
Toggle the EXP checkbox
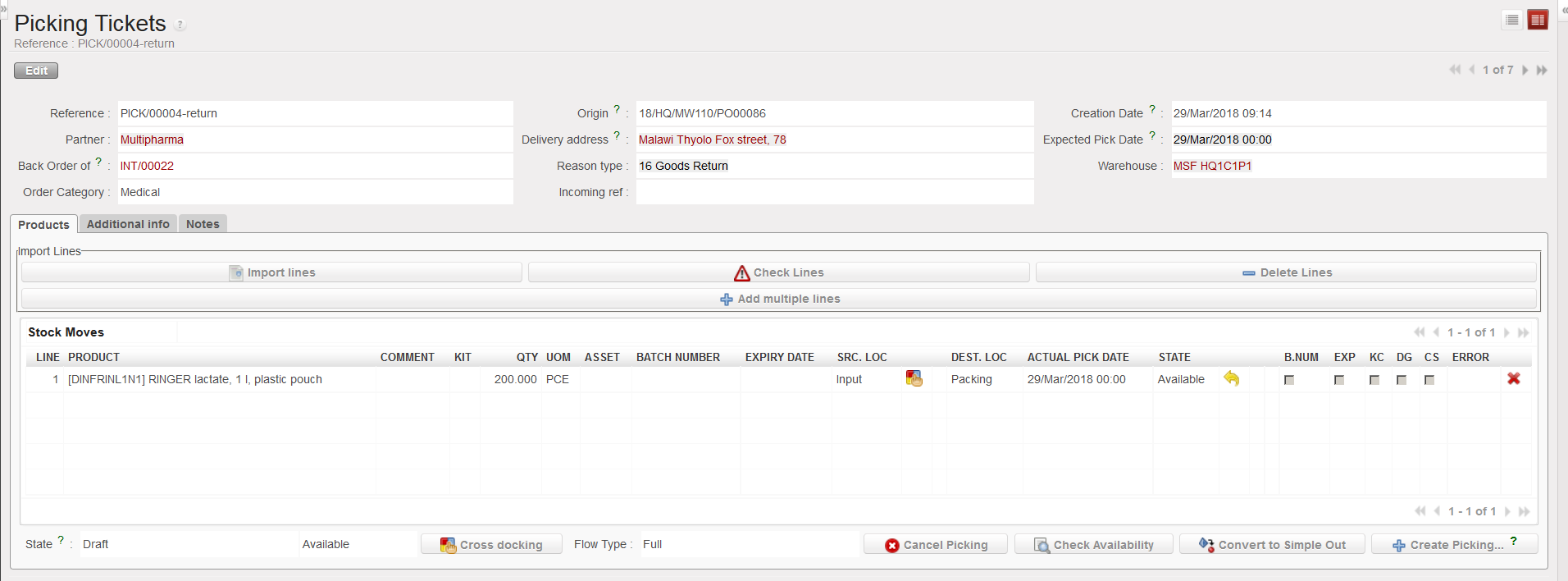pyautogui.click(x=1339, y=380)
